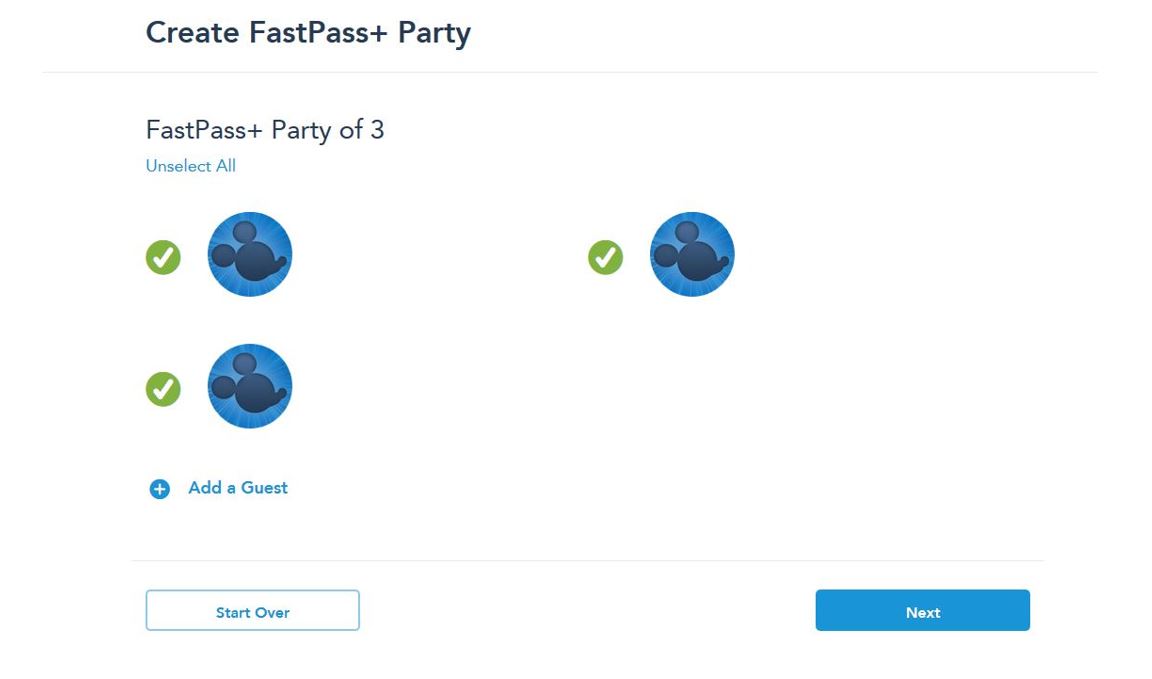Screen dimensions: 1152x679
Task: Open the first guest's profile picture
Action: (x=249, y=253)
